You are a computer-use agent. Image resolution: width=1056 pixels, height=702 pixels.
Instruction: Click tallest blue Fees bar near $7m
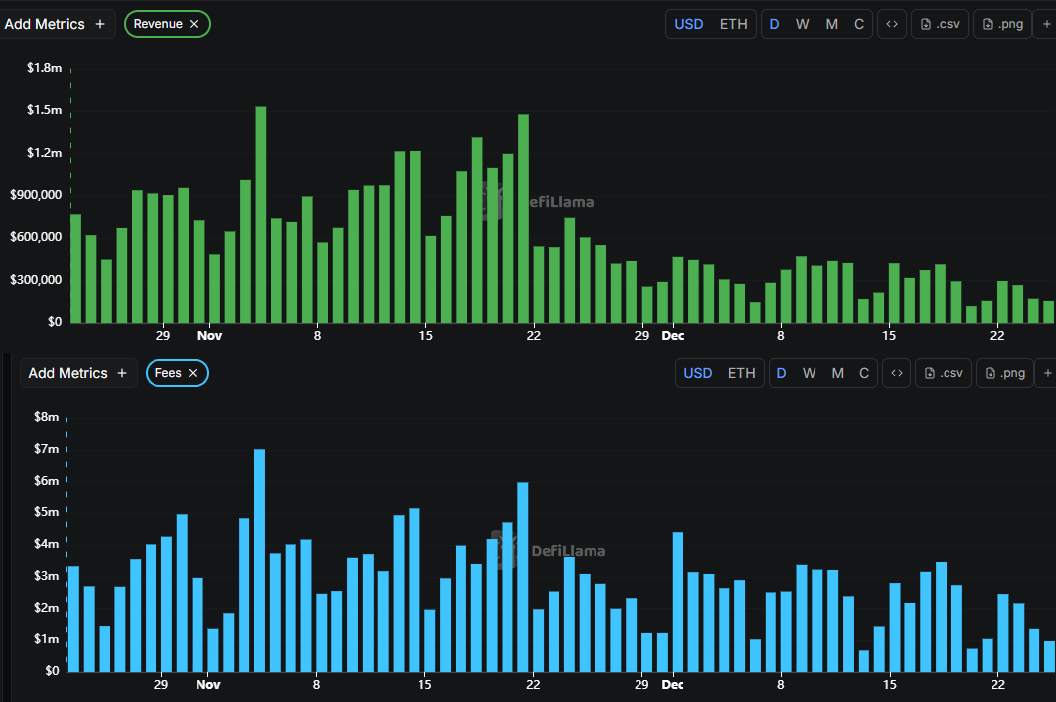[x=259, y=561]
